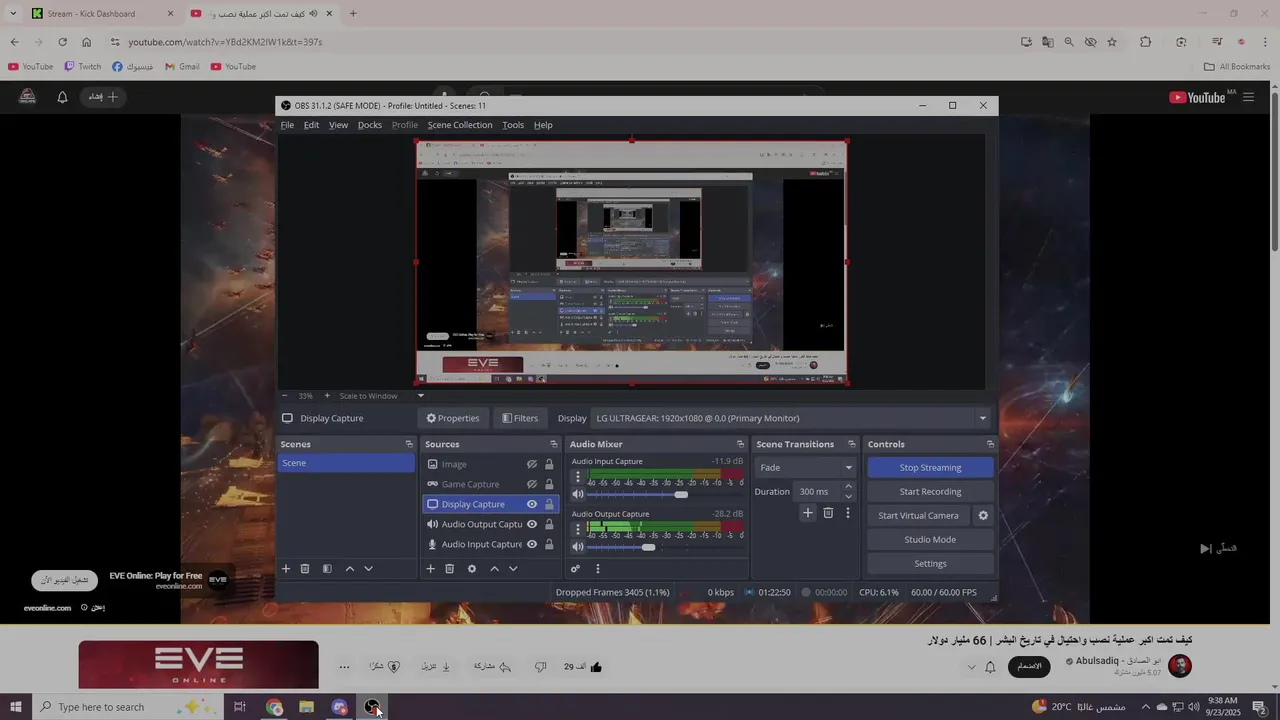This screenshot has width=1280, height=720.
Task: Move source down in Sources dock
Action: tap(513, 569)
